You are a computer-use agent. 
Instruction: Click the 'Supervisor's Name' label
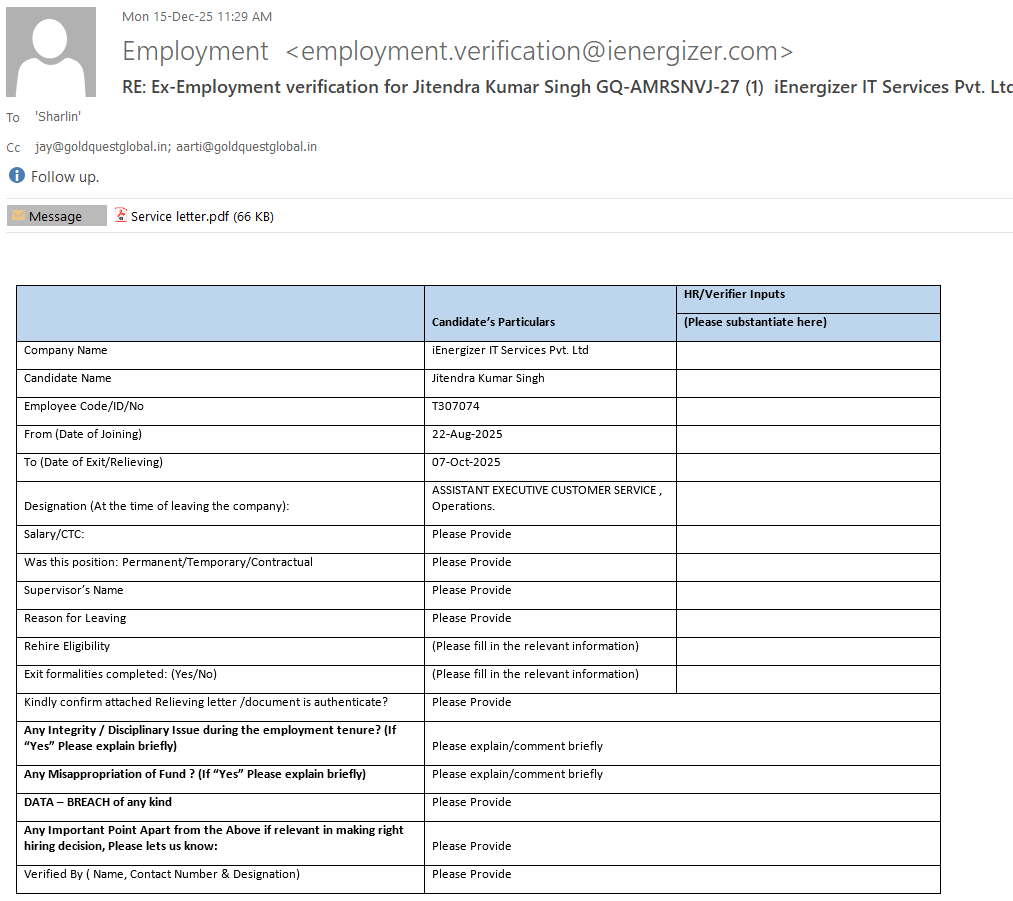(73, 590)
